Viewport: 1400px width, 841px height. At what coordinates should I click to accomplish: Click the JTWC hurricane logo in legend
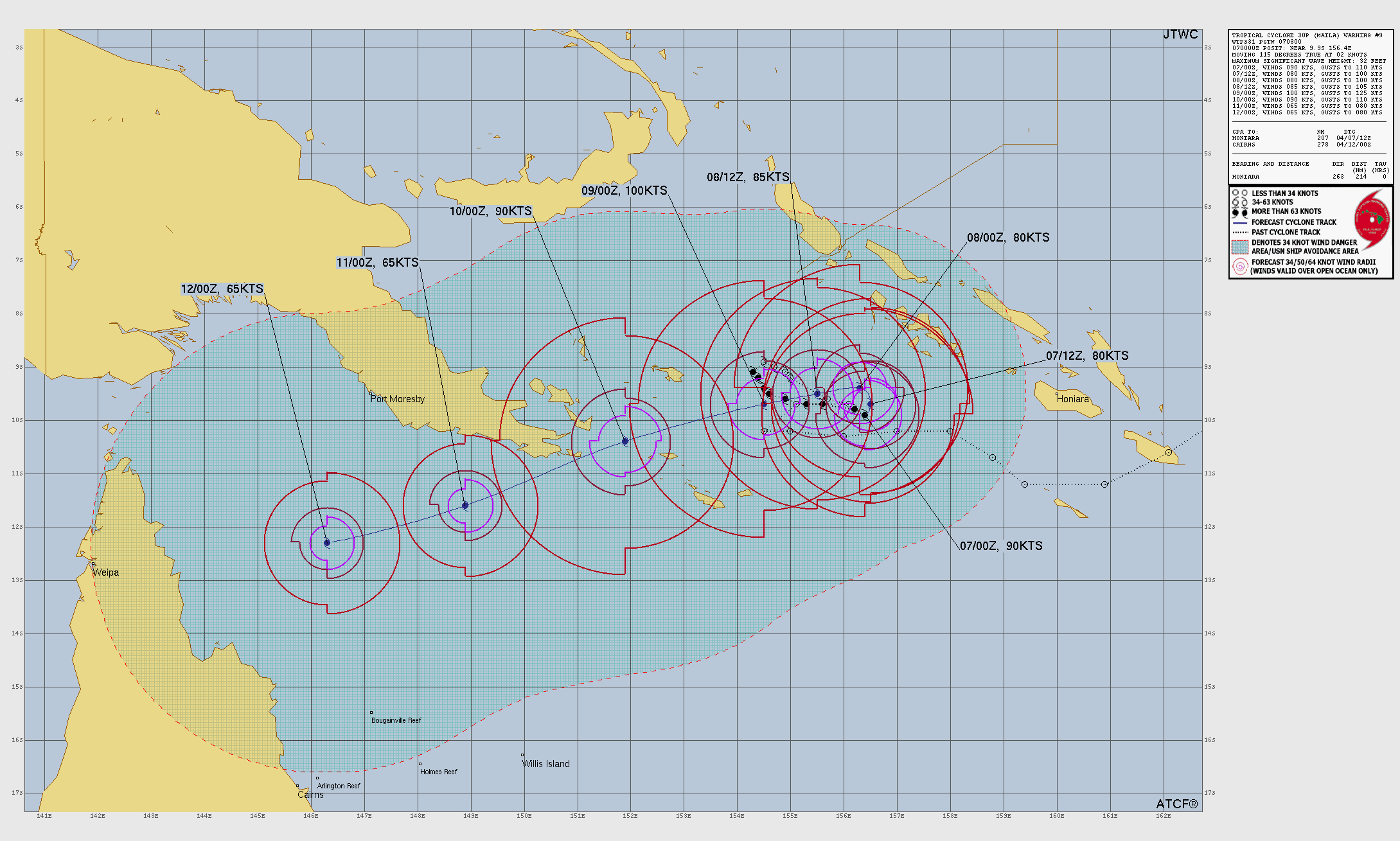coord(1372,219)
